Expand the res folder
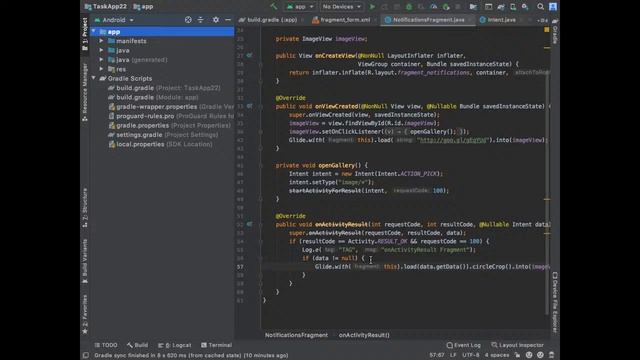 point(101,69)
